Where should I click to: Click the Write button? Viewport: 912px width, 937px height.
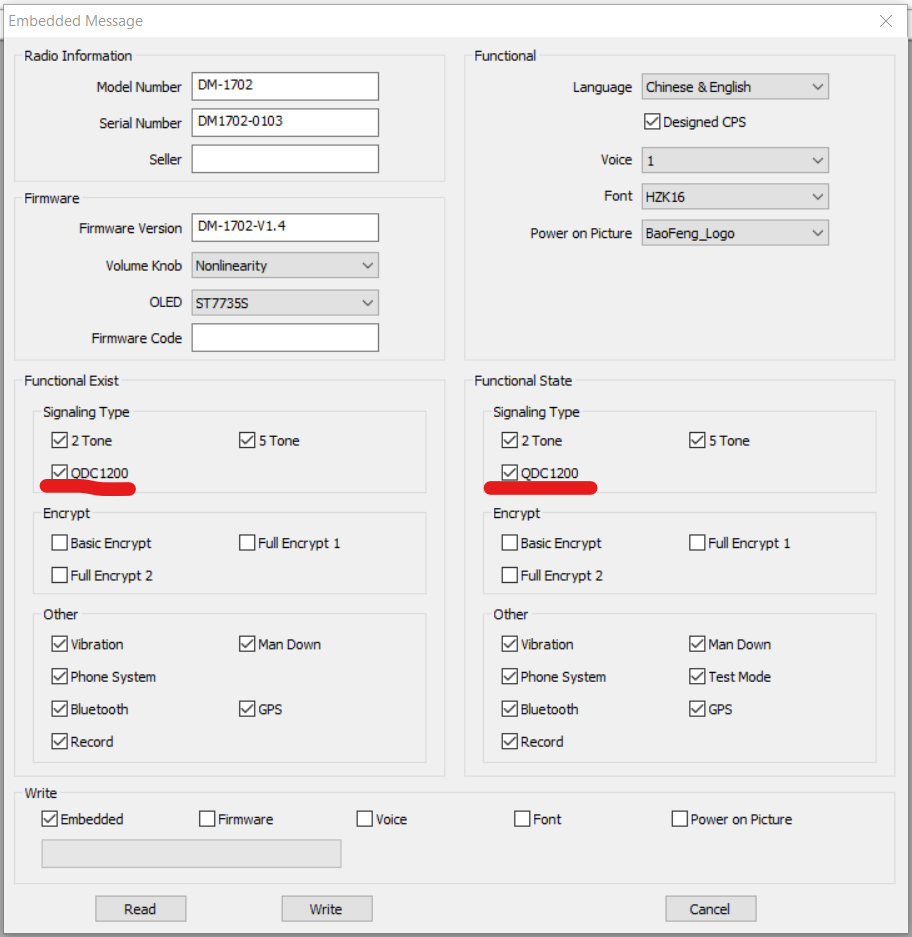pos(327,909)
